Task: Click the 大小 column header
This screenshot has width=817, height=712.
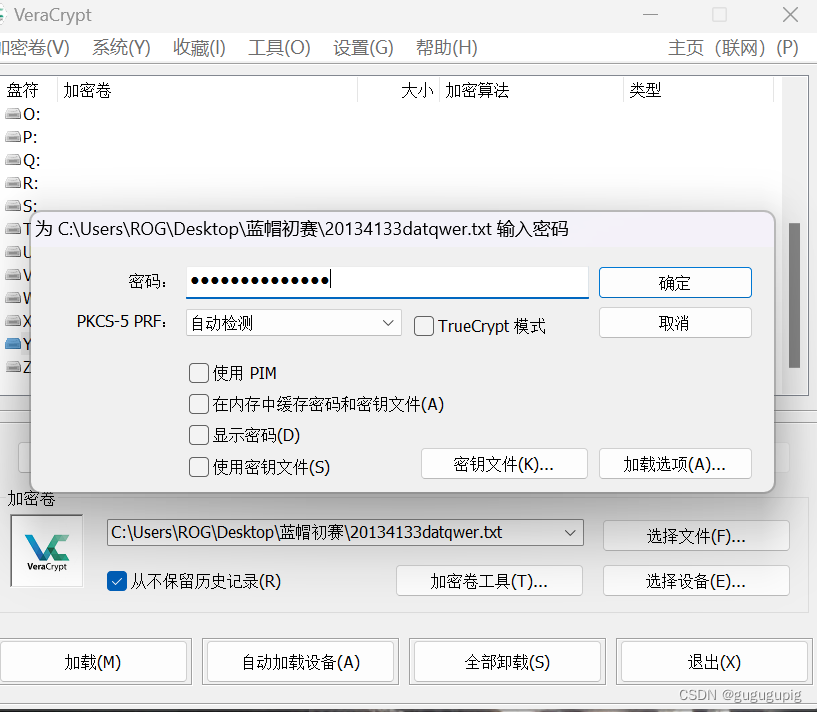Action: pyautogui.click(x=399, y=90)
